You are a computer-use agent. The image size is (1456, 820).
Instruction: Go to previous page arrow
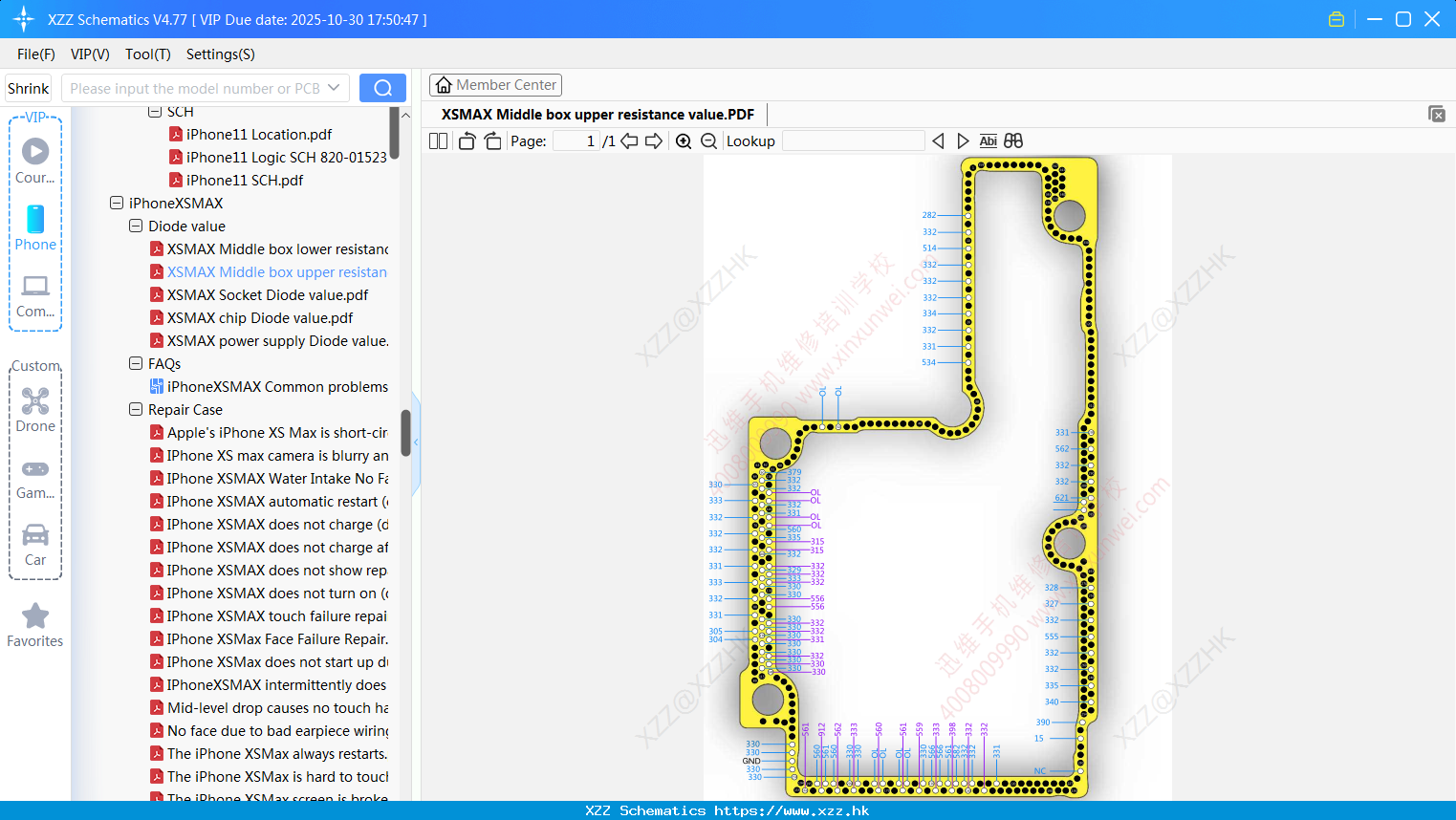tap(629, 141)
